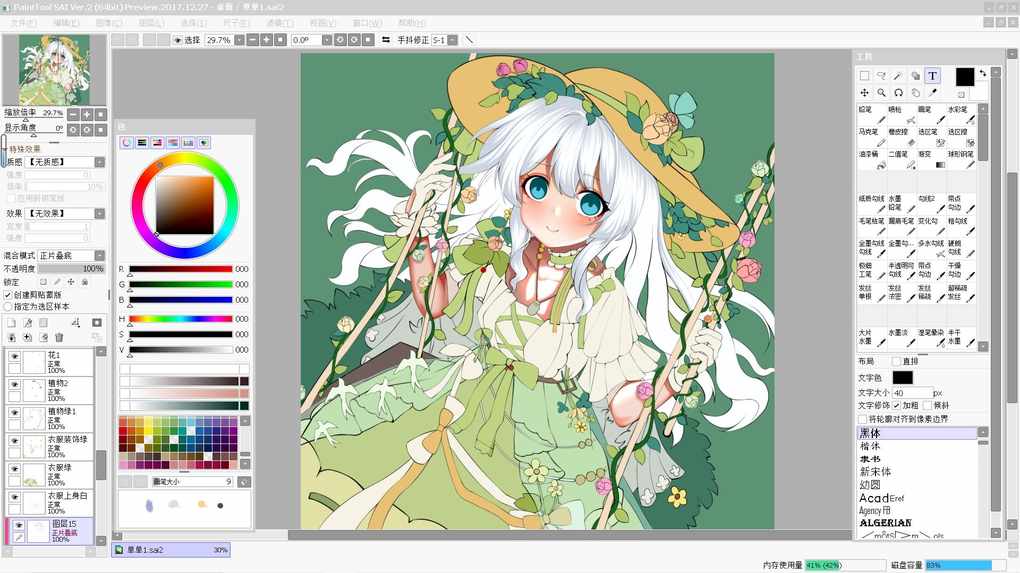Select the Text (T) tool
This screenshot has height=573, width=1020.
tap(932, 76)
